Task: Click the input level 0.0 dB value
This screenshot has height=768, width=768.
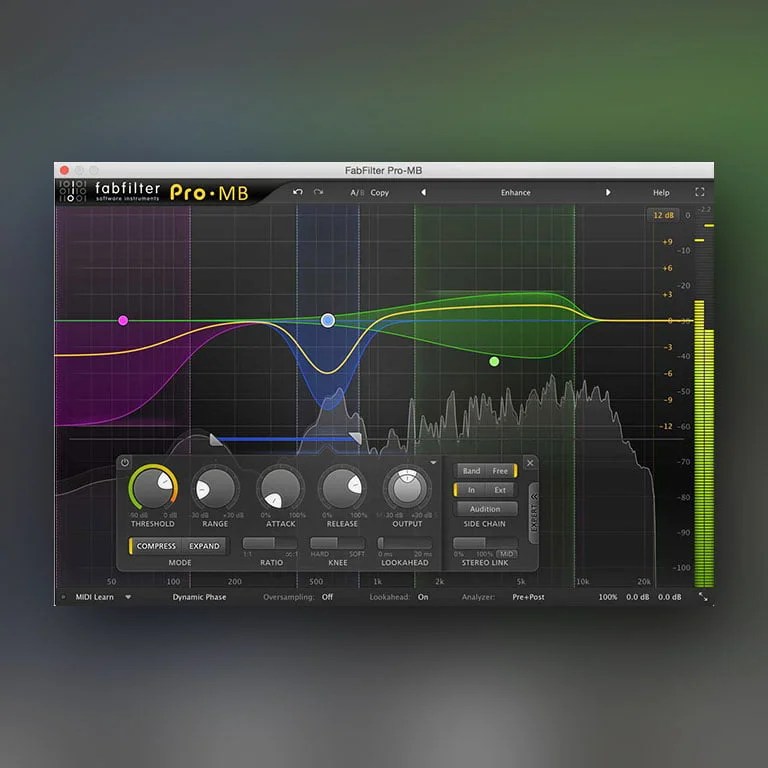Action: [x=637, y=597]
